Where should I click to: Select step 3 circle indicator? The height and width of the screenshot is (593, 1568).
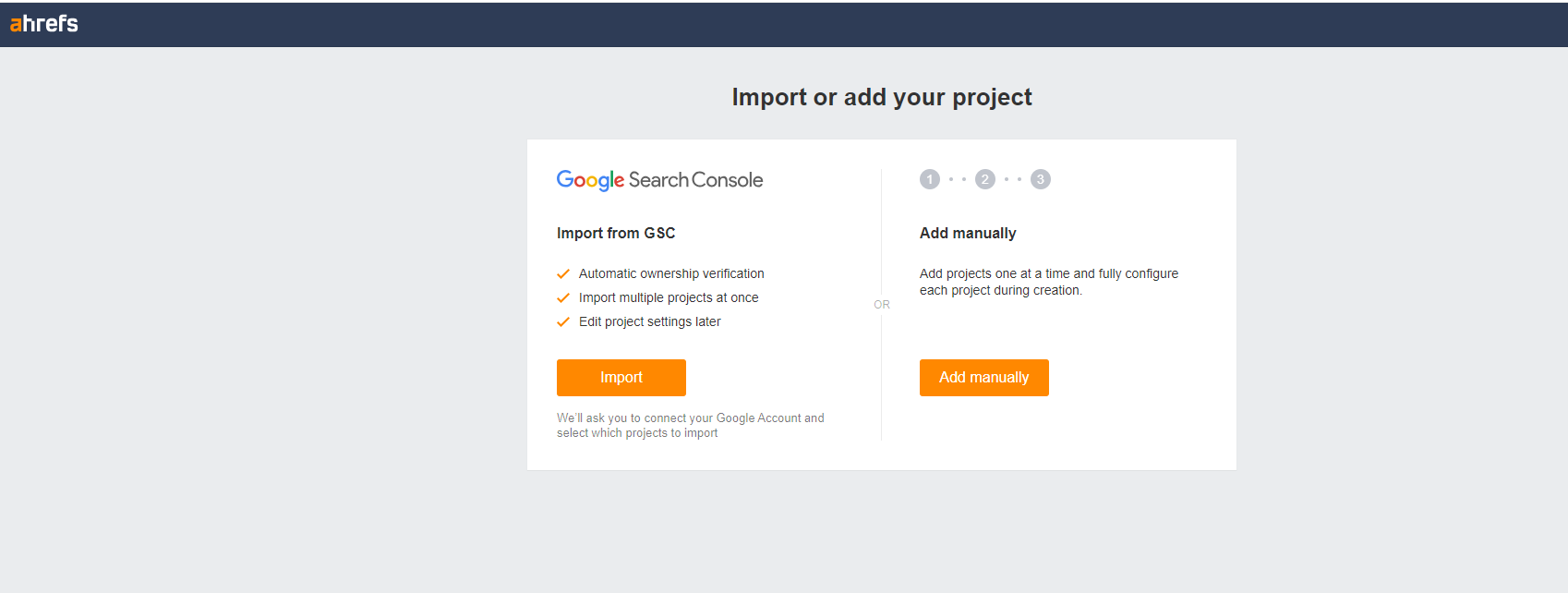[x=1041, y=179]
